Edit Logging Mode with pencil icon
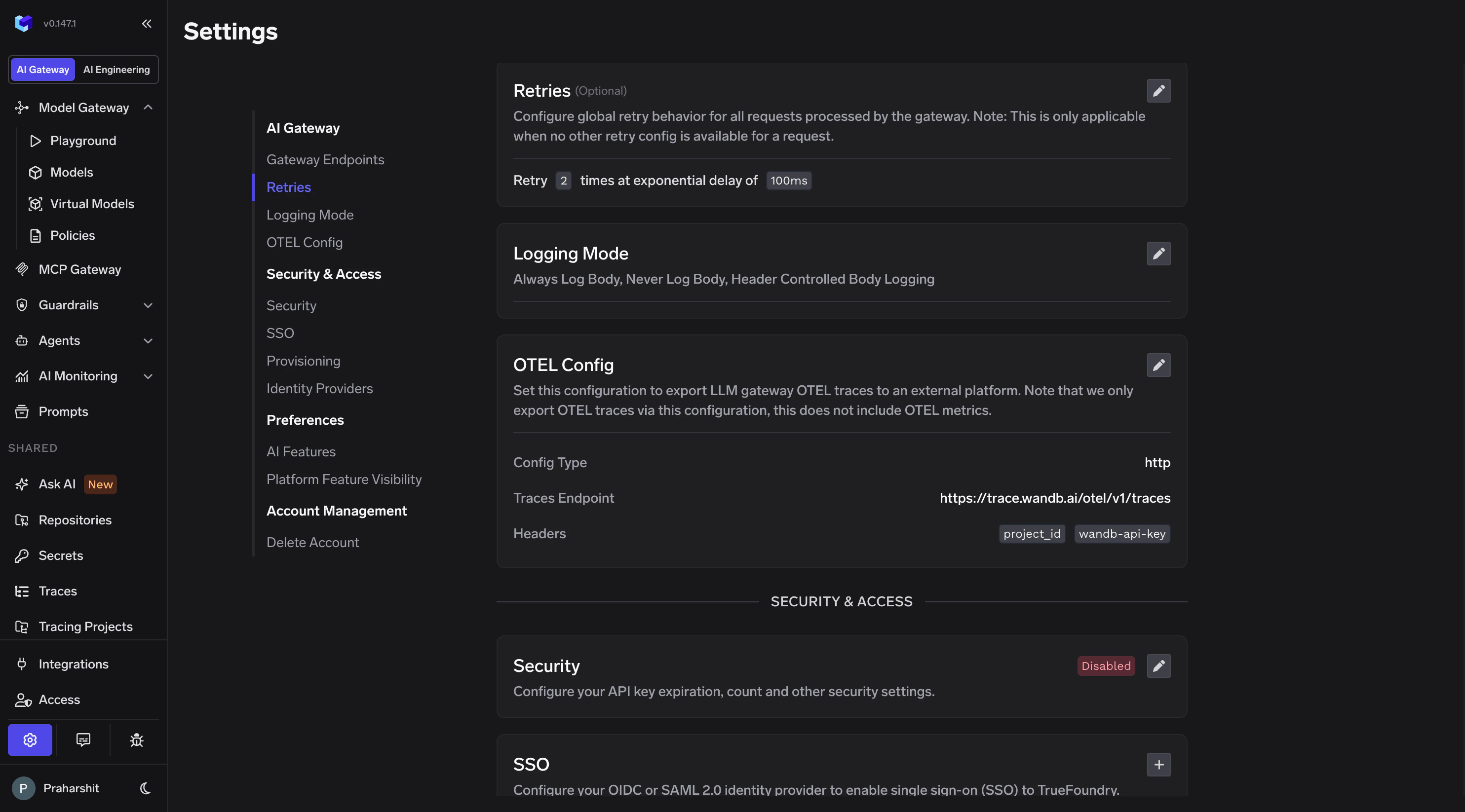Viewport: 1465px width, 812px height. tap(1158, 254)
